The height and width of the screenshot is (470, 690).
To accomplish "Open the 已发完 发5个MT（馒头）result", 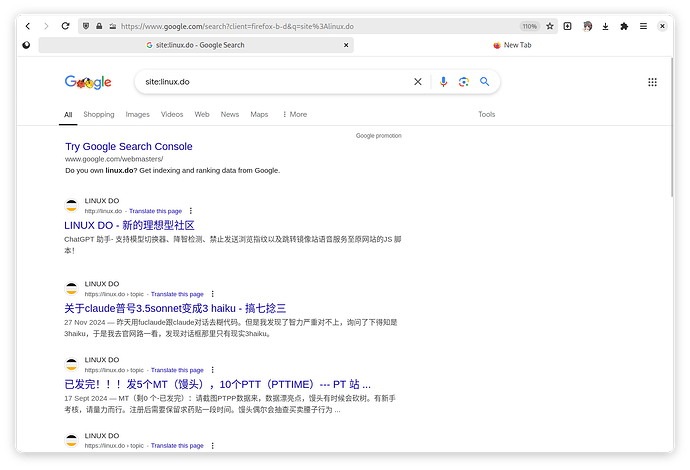I will [217, 385].
